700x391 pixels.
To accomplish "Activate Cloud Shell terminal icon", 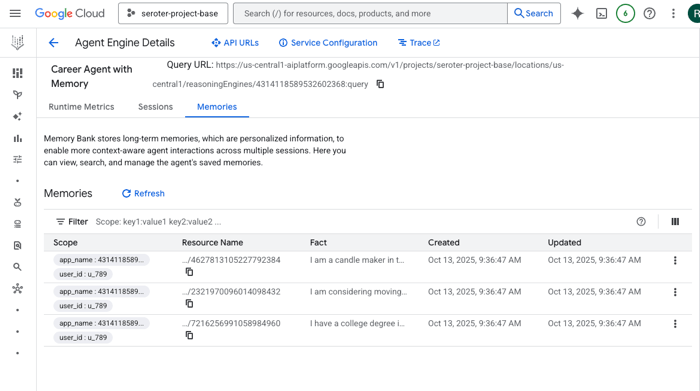I will pyautogui.click(x=601, y=13).
